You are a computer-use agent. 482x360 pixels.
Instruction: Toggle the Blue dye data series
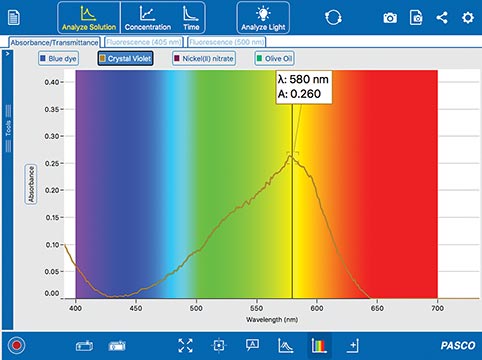tap(58, 59)
